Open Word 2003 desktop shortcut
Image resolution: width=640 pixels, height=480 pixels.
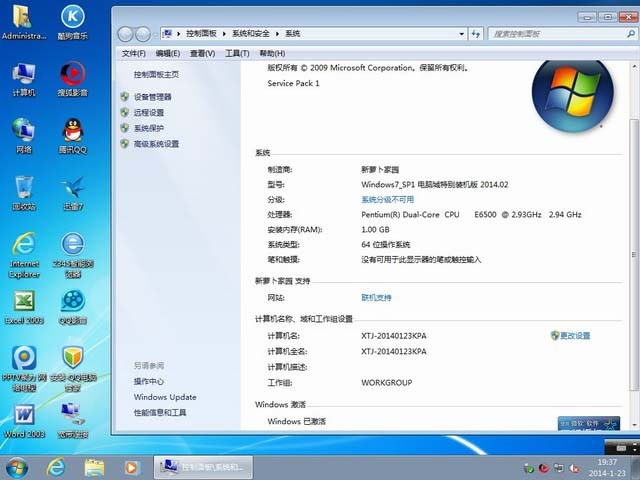(24, 421)
